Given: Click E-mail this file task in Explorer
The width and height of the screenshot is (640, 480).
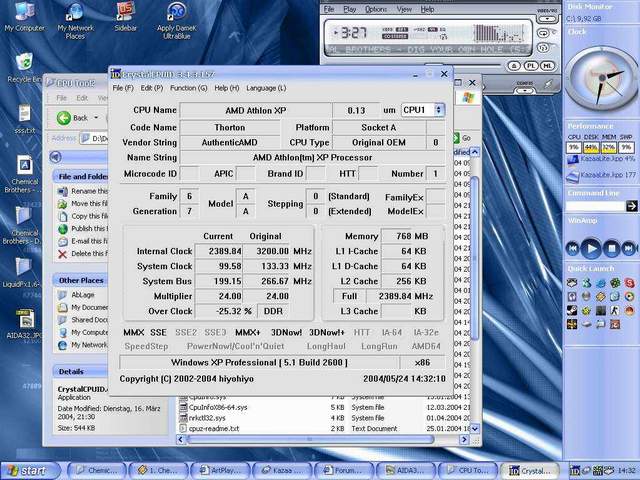Looking at the screenshot, I should 83,241.
